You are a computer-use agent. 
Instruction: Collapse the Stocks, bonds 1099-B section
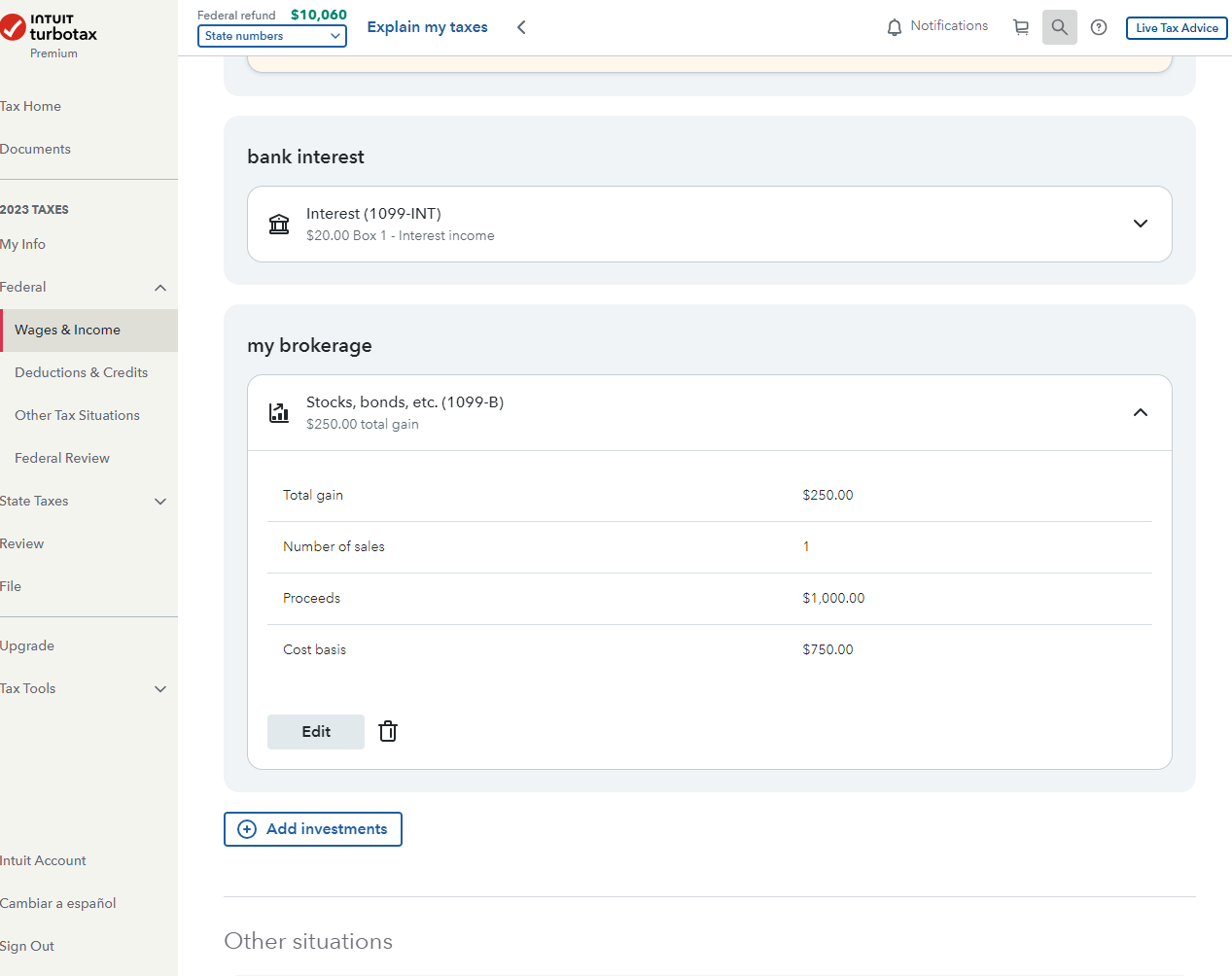(1140, 412)
